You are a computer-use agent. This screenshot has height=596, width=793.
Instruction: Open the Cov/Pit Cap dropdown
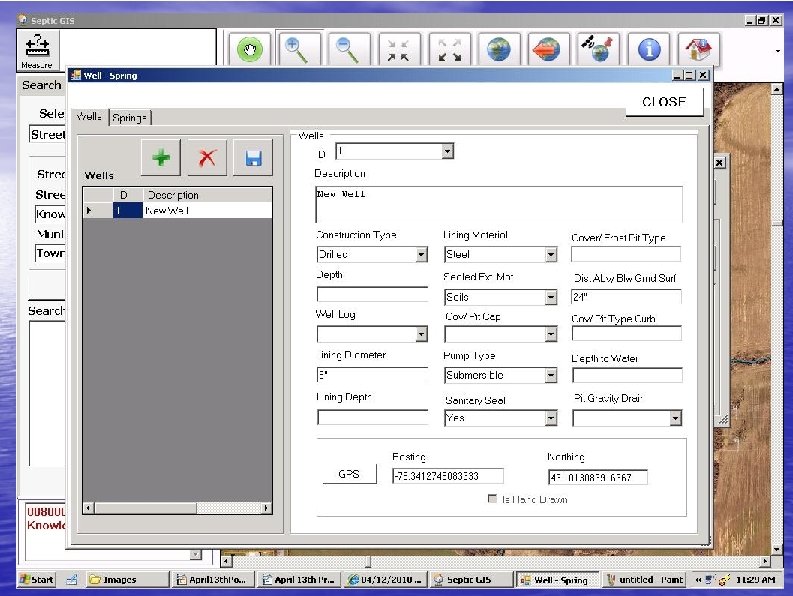551,334
